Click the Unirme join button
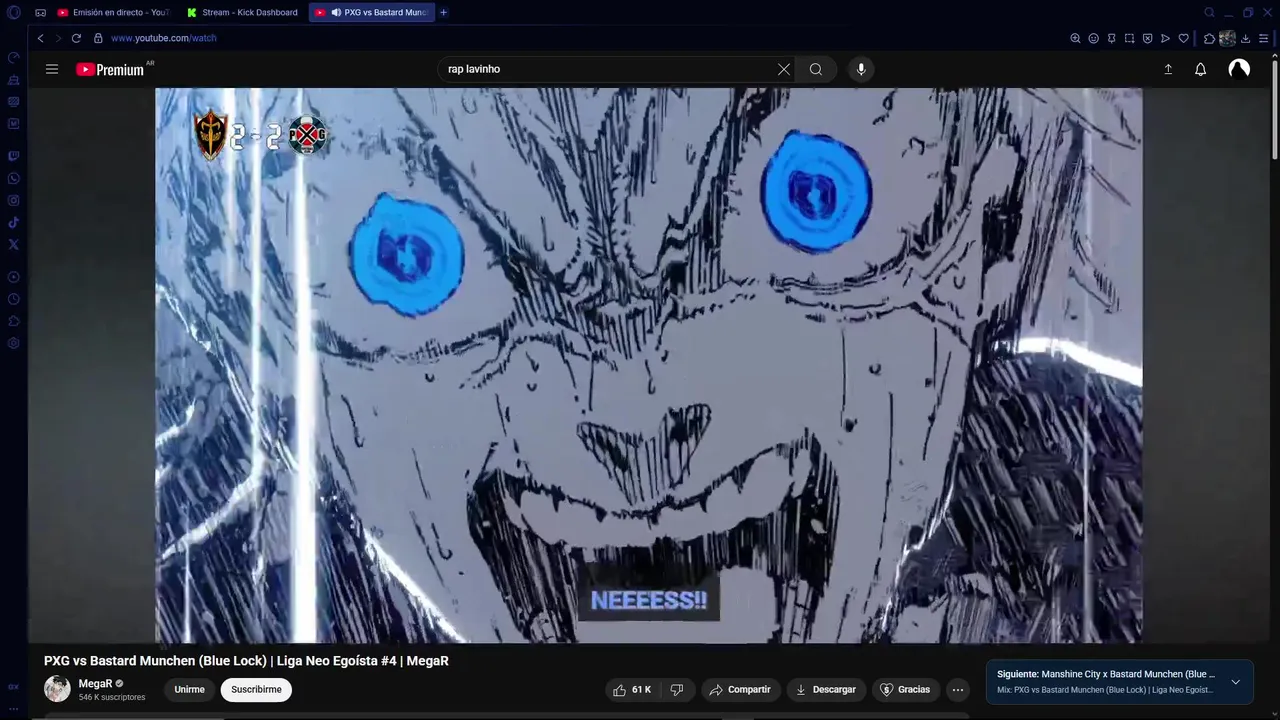Viewport: 1280px width, 720px height. [x=189, y=690]
